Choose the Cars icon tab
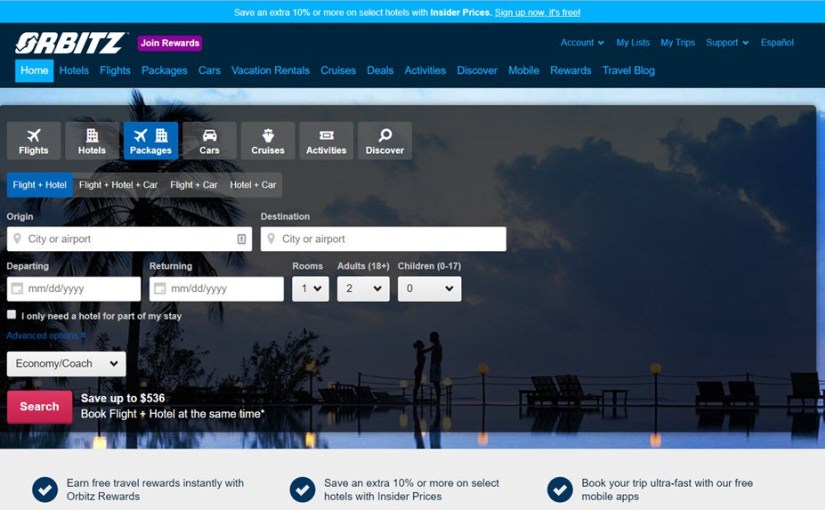This screenshot has height=510, width=825. point(209,141)
